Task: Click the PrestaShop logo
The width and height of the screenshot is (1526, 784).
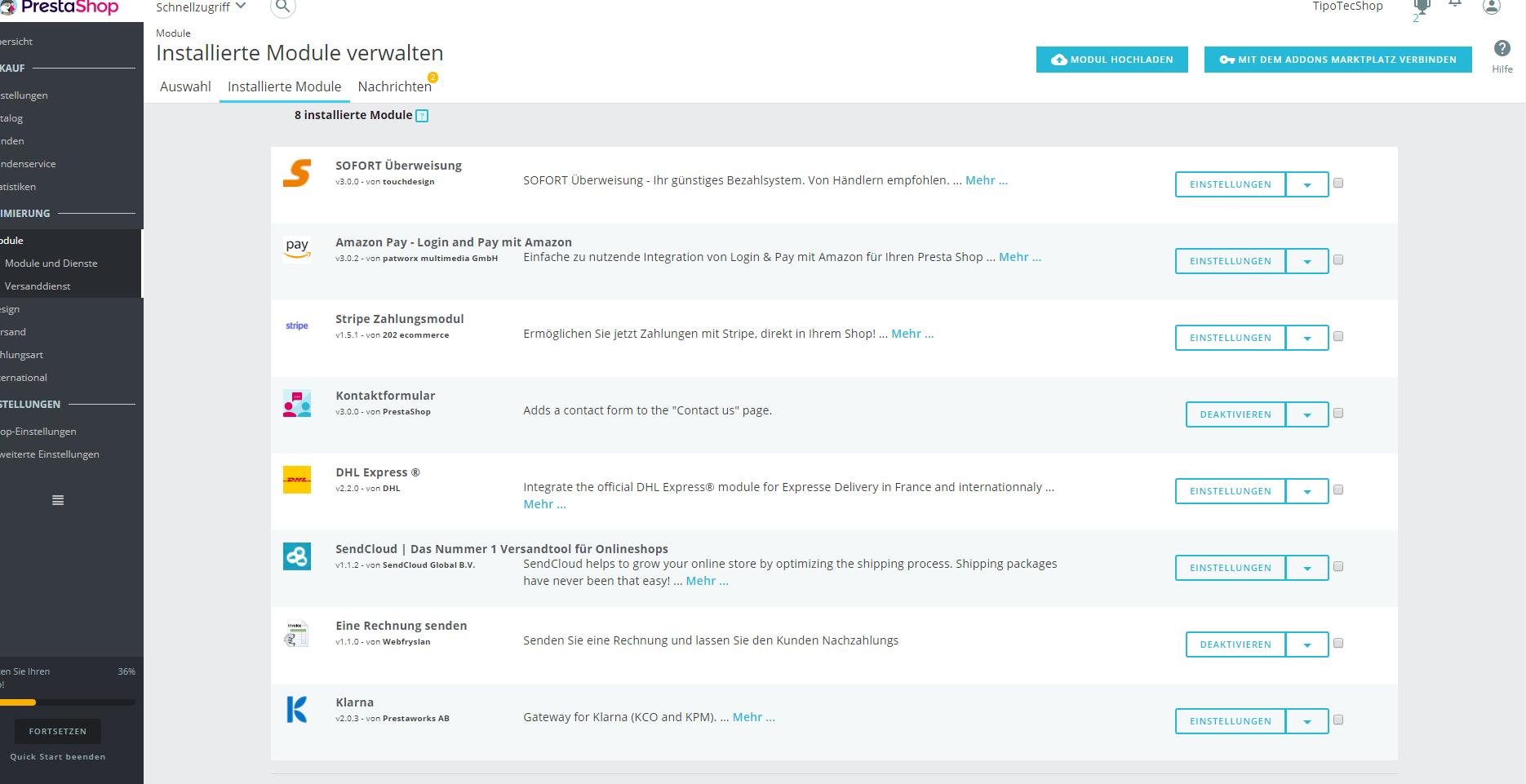Action: (x=59, y=7)
